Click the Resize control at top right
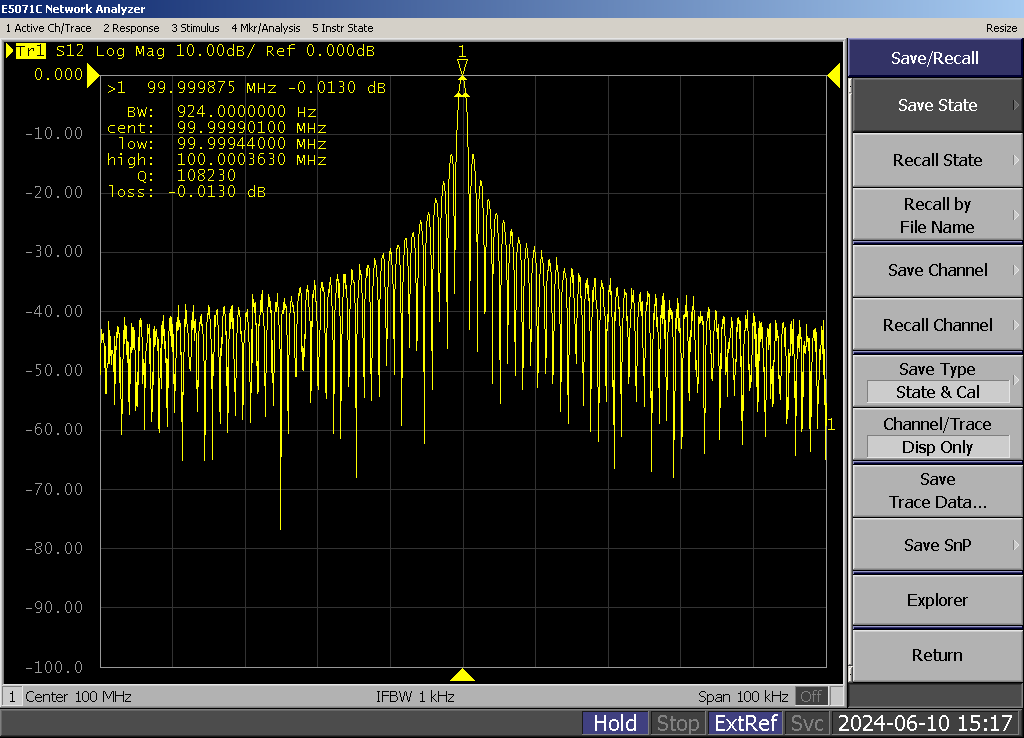1024x738 pixels. click(x=1001, y=28)
